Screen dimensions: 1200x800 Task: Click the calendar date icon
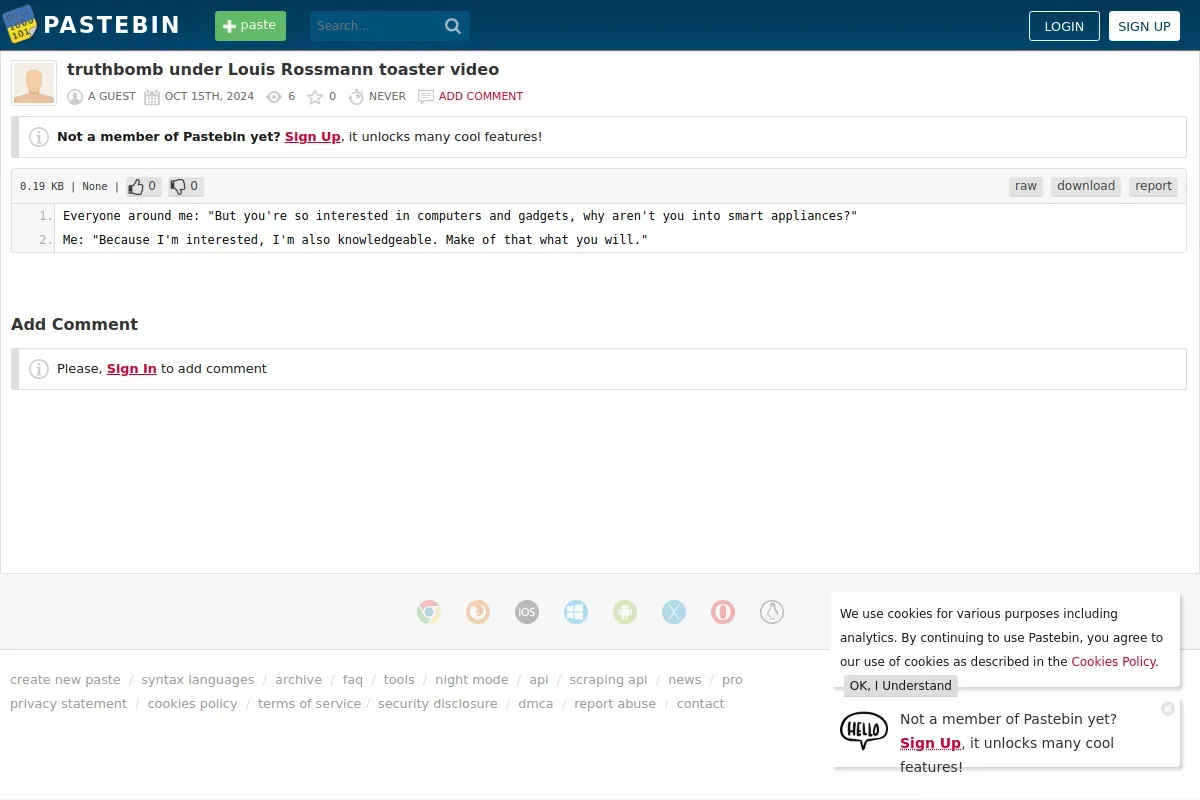[152, 97]
